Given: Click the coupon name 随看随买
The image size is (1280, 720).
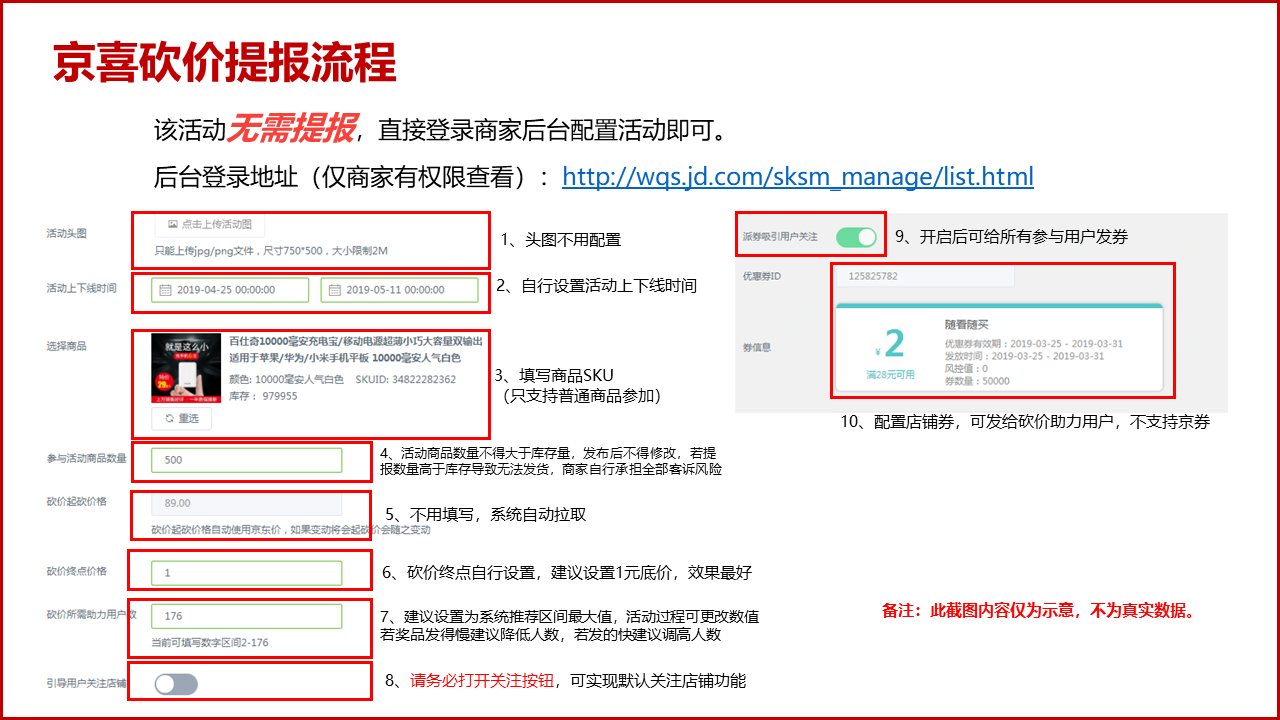Looking at the screenshot, I should (967, 325).
